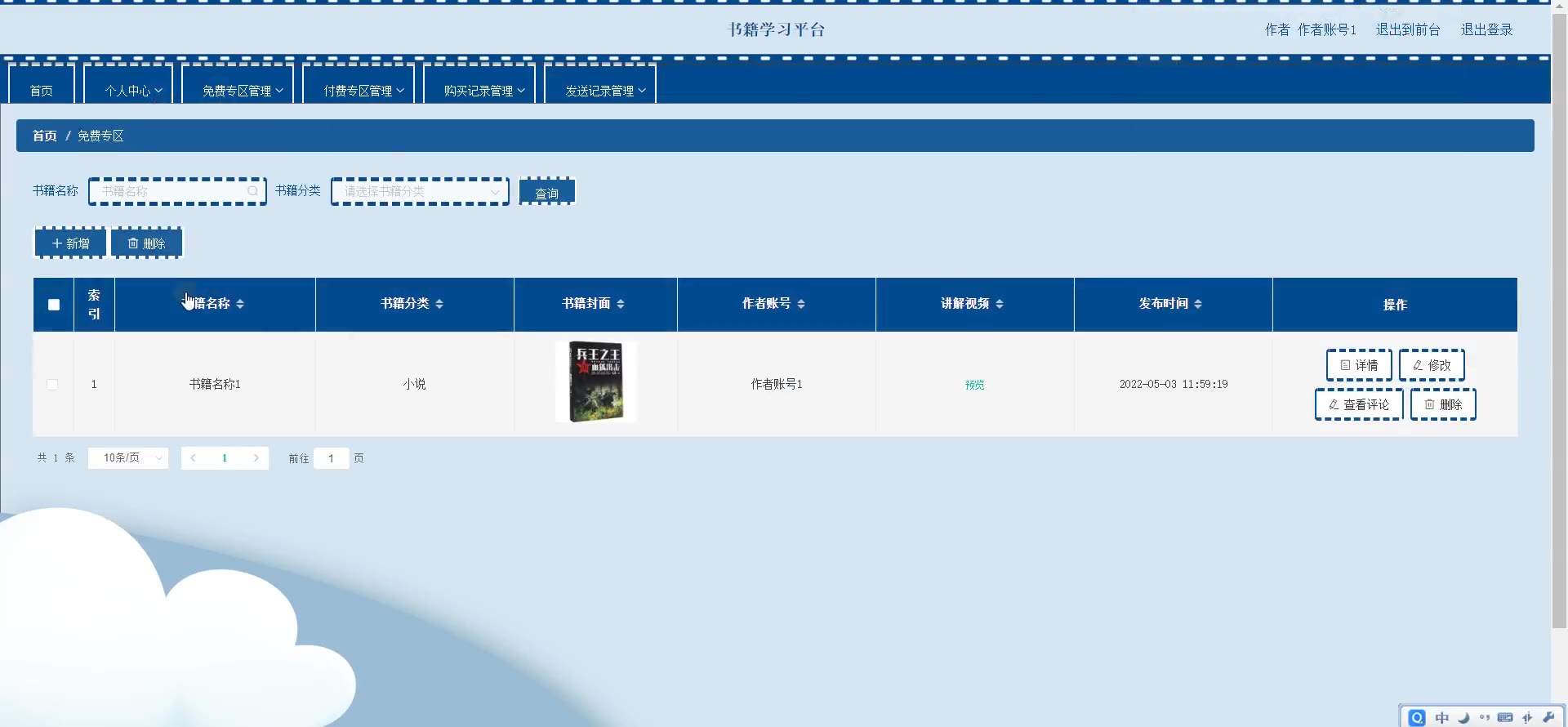This screenshot has height=727, width=1568.
Task: Click 退出登录 link
Action: point(1486,29)
